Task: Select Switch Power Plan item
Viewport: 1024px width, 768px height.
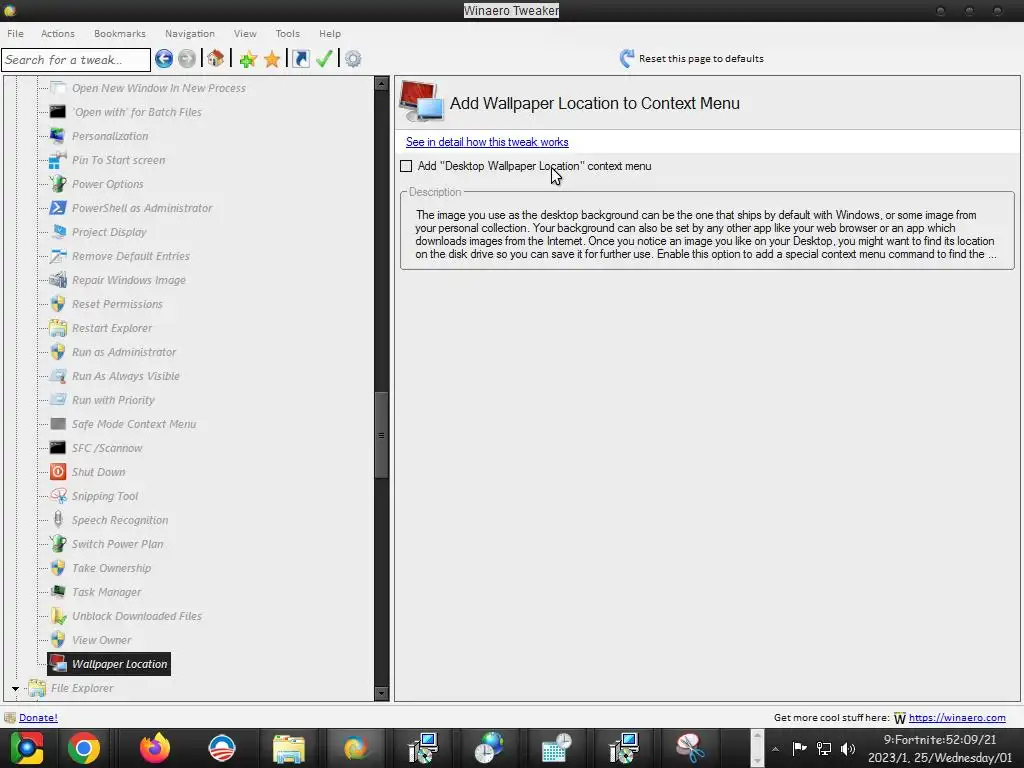Action: coord(118,544)
